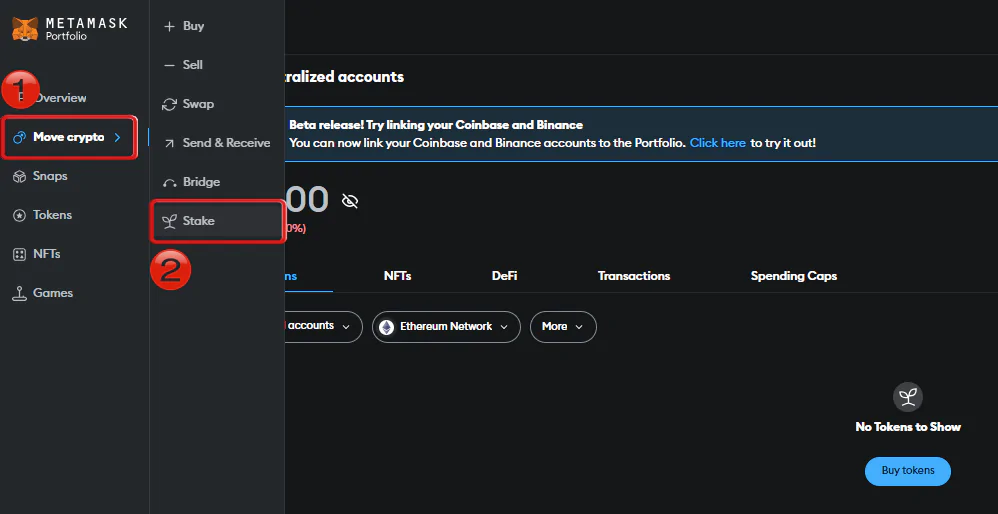Click the Move crypto transfer icon
Viewport: 998px width, 514px height.
coord(20,137)
